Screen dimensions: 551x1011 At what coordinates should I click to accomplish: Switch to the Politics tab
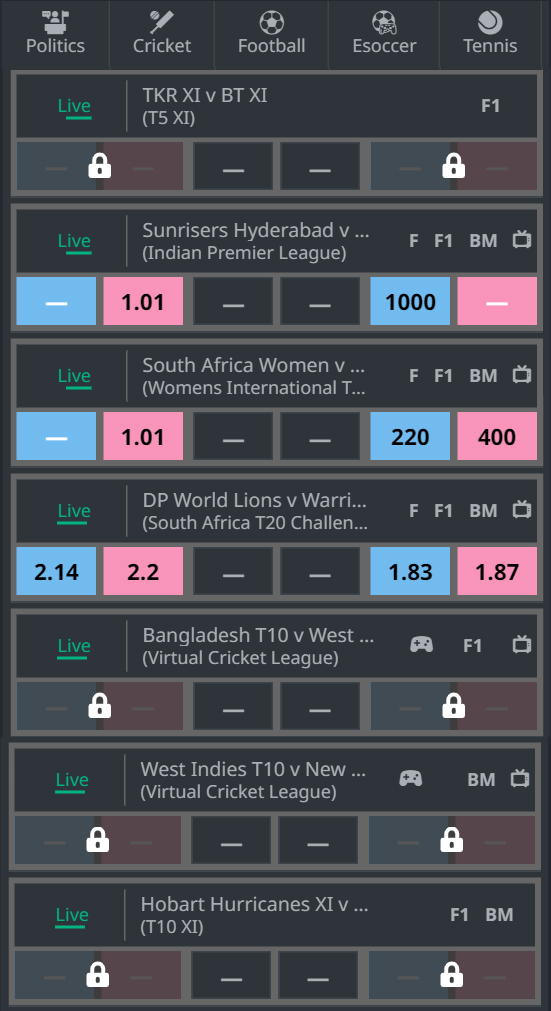pyautogui.click(x=55, y=34)
